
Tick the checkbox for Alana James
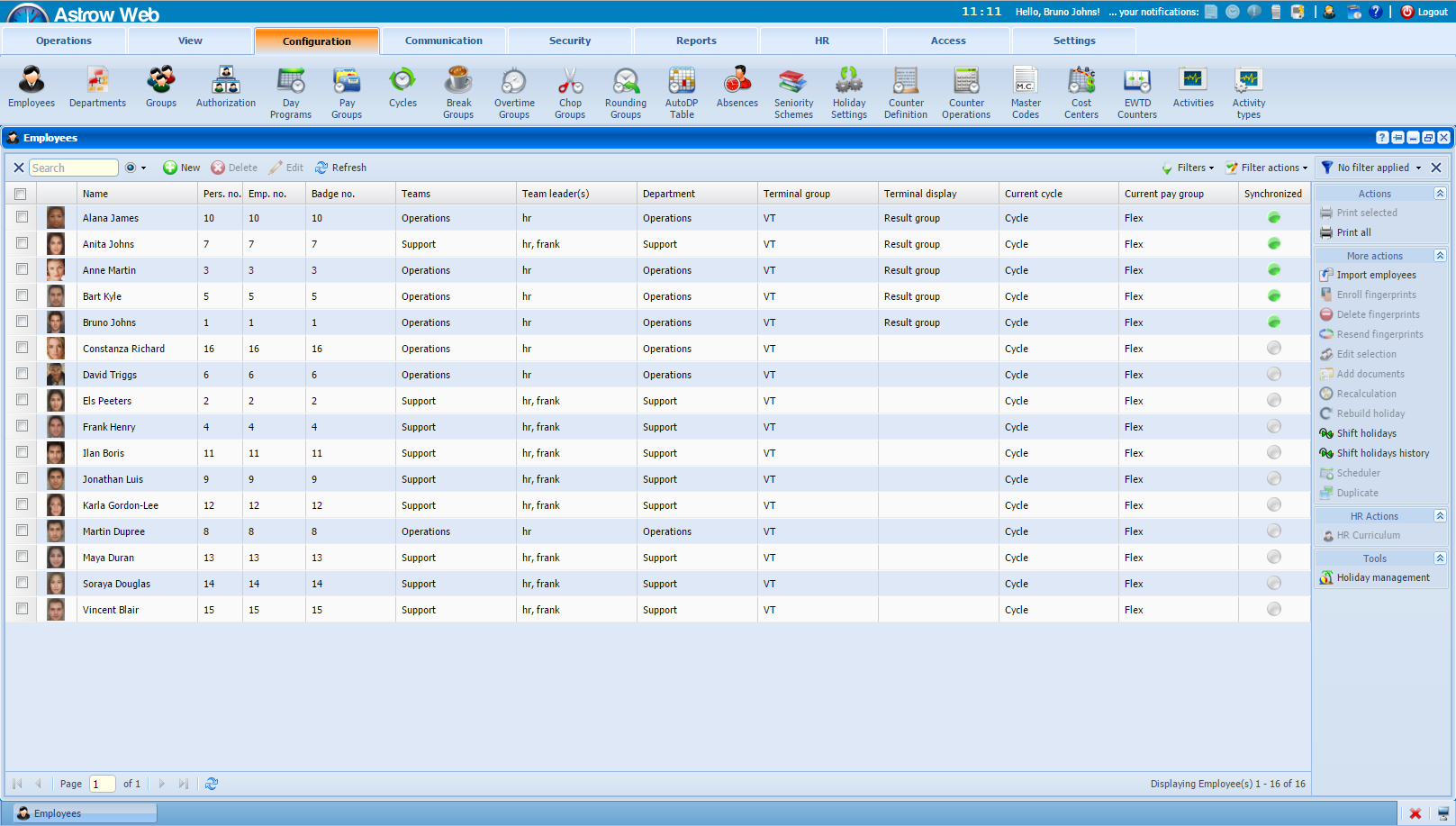coord(22,217)
